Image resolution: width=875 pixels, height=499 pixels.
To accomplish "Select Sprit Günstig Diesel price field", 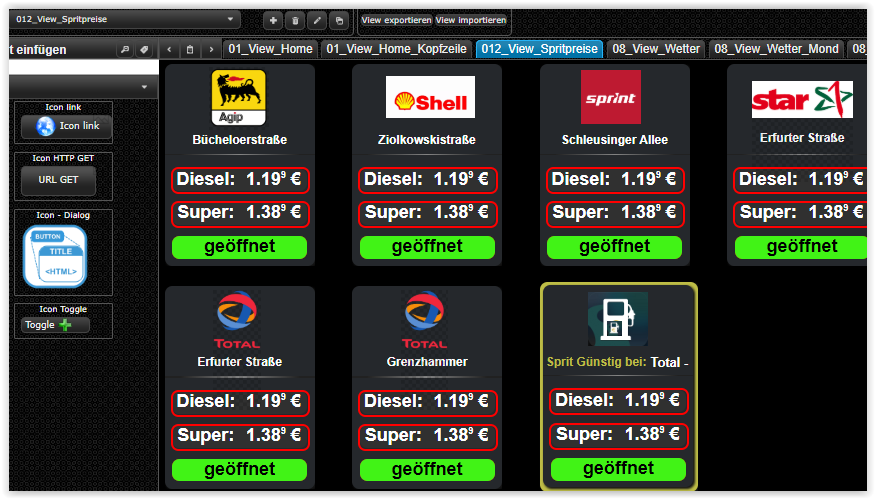I will click(618, 401).
